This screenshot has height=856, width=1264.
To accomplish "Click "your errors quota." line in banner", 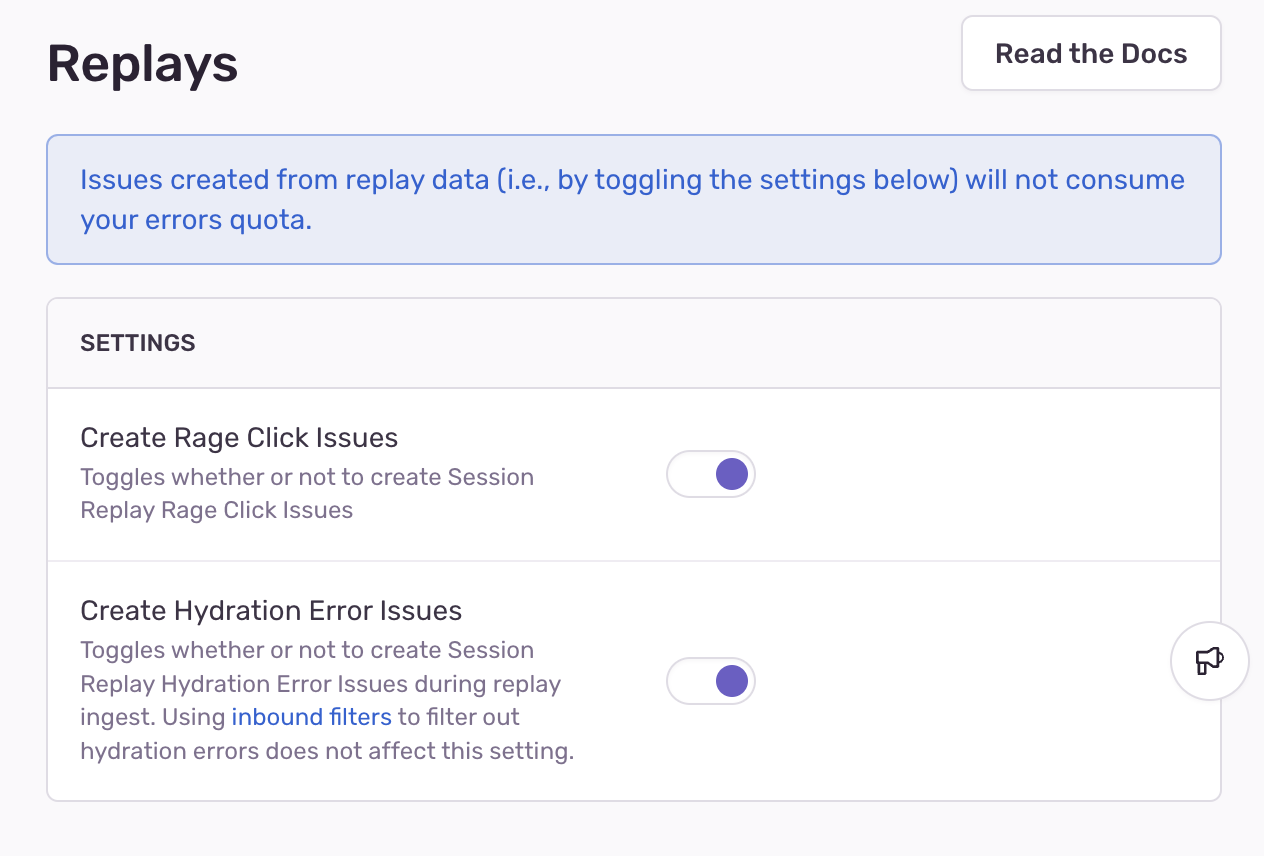I will (197, 220).
